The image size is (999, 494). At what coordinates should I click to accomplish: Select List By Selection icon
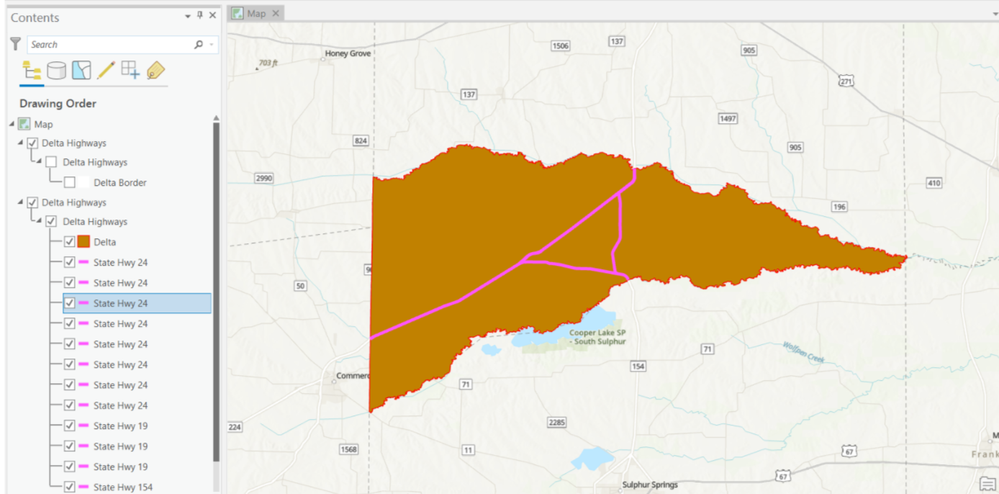81,70
